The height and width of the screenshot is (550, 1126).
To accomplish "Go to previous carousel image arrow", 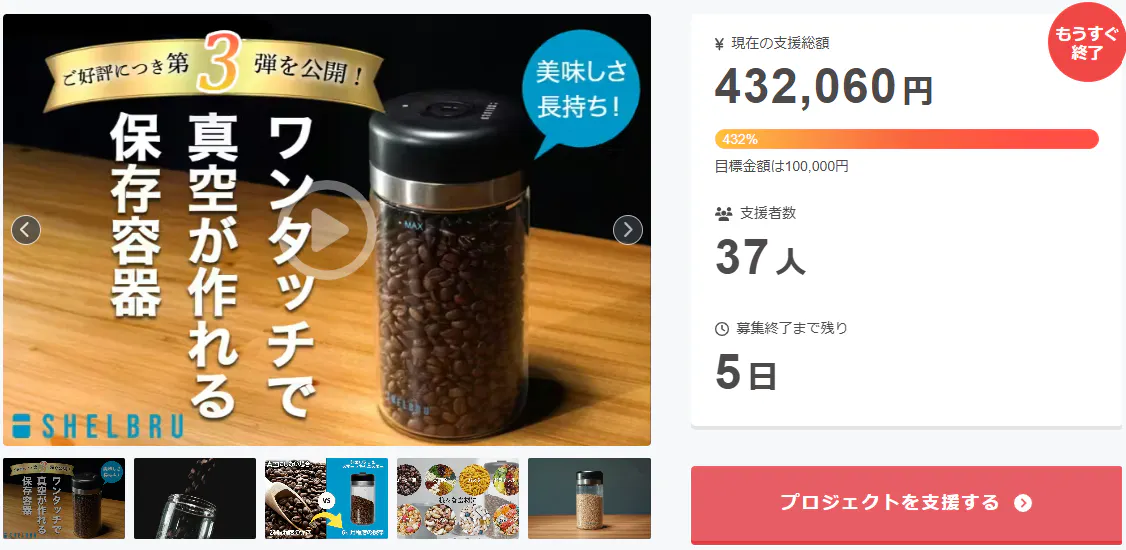I will [26, 230].
